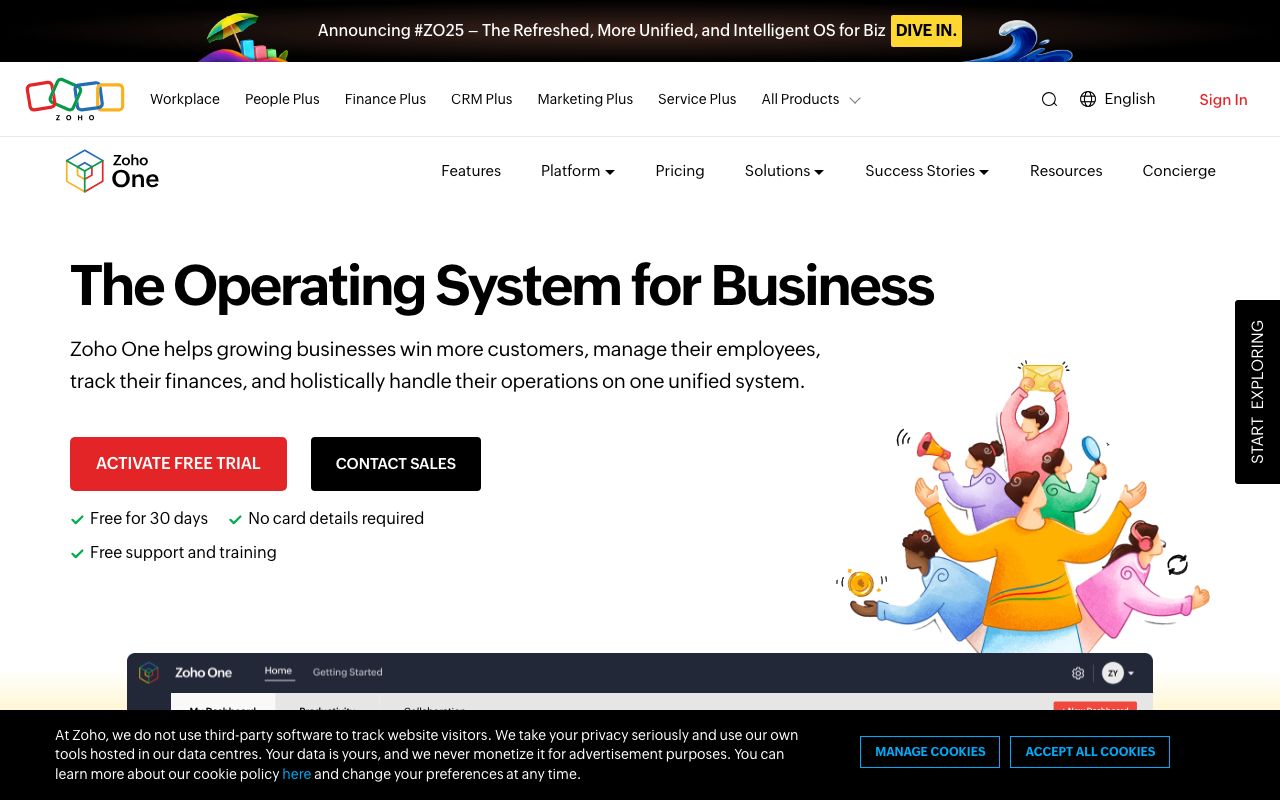Open the CRM Plus menu item
Image resolution: width=1280 pixels, height=800 pixels.
[x=481, y=99]
